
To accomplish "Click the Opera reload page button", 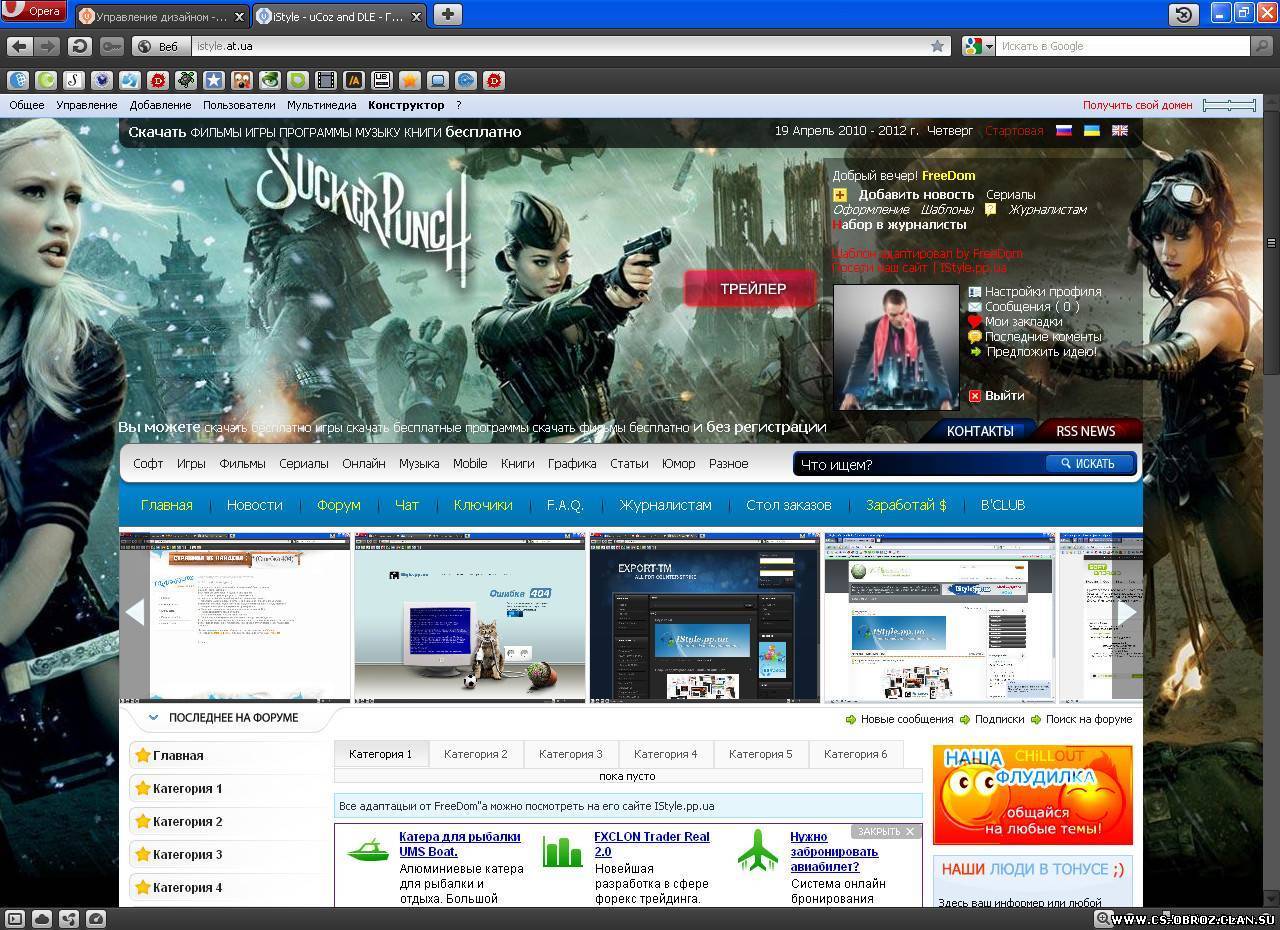I will point(80,46).
